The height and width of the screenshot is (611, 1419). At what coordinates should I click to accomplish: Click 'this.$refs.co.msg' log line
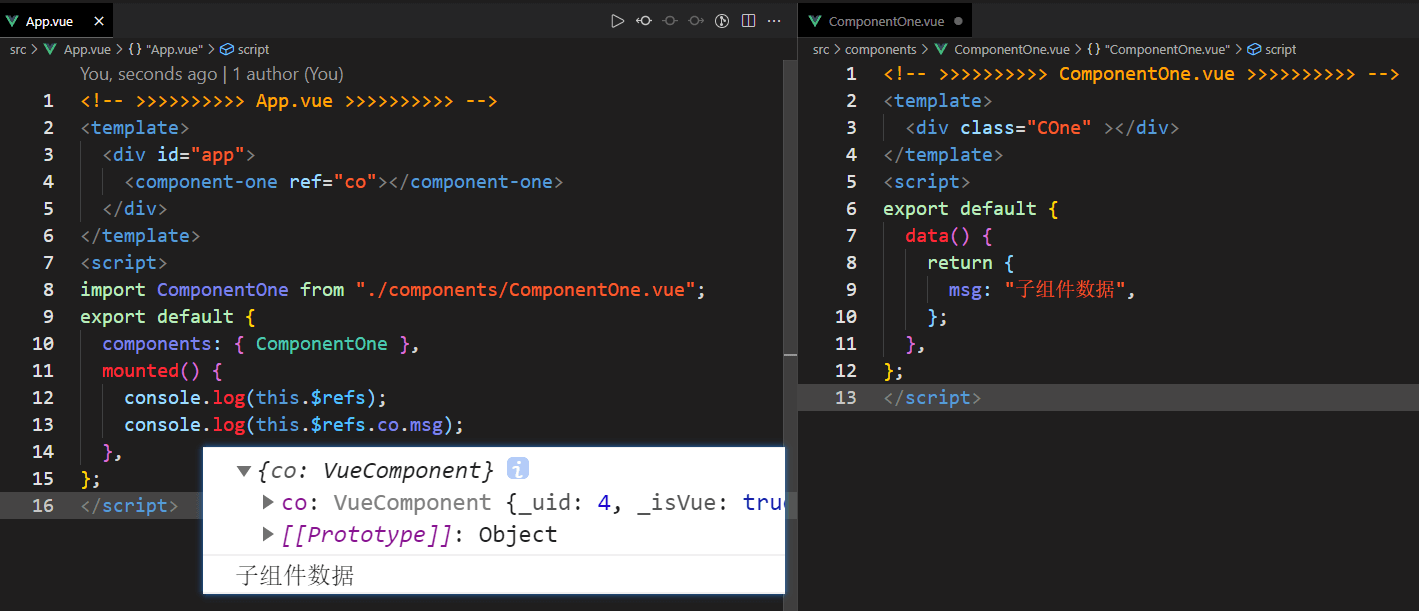click(294, 424)
